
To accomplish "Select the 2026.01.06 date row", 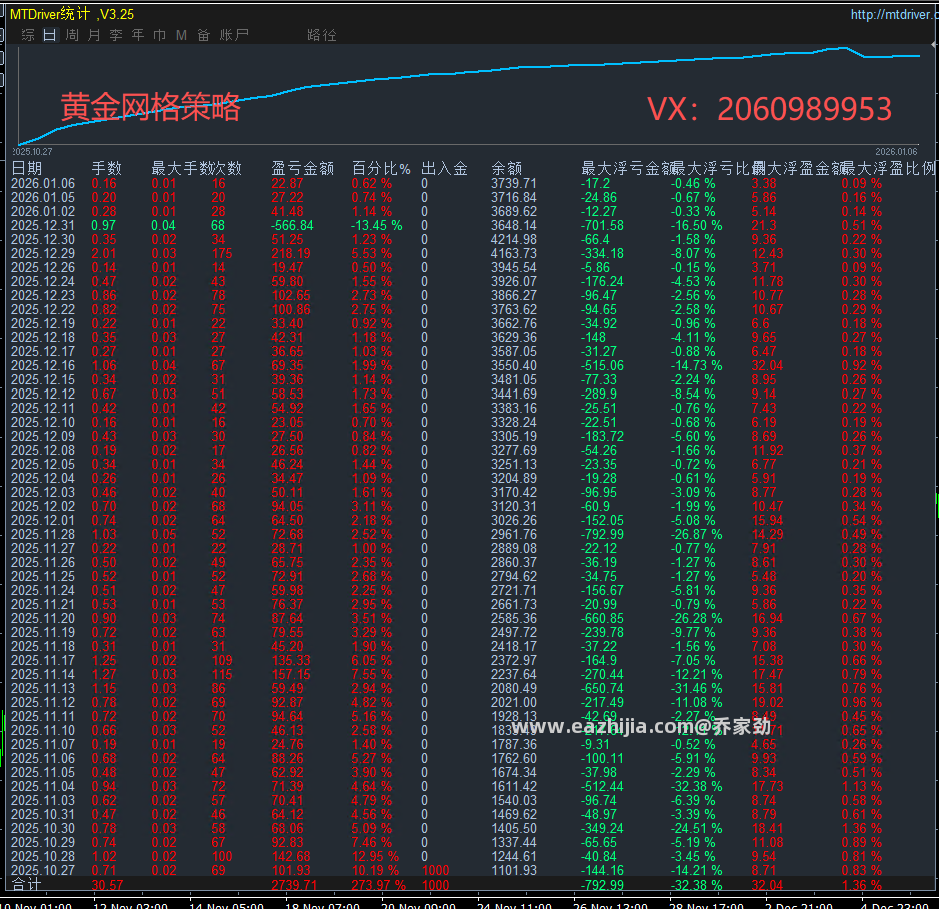I will coord(43,183).
